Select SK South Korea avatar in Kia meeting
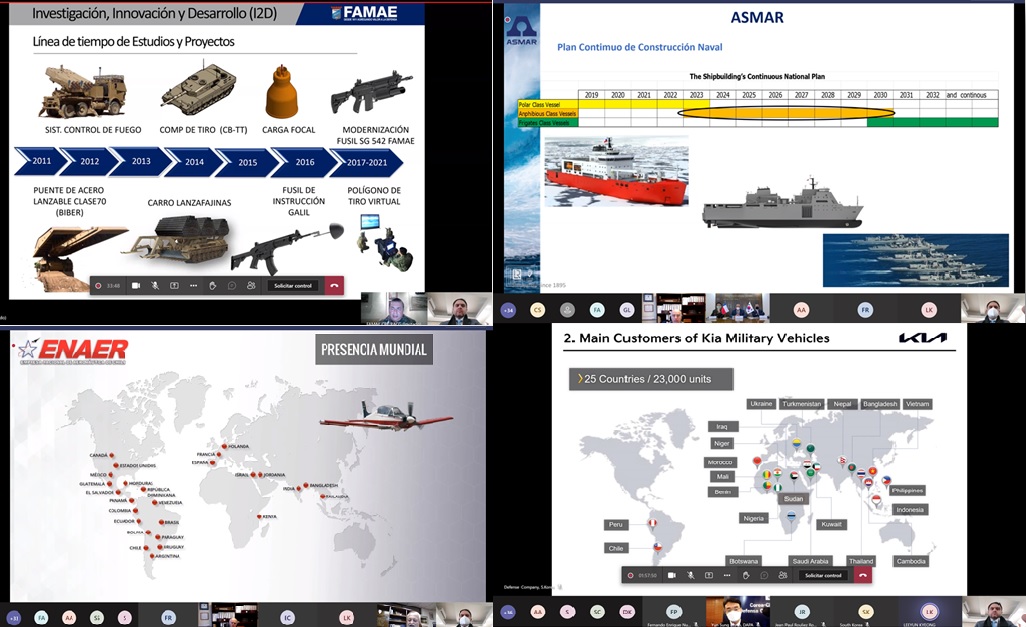1026x627 pixels. click(865, 612)
